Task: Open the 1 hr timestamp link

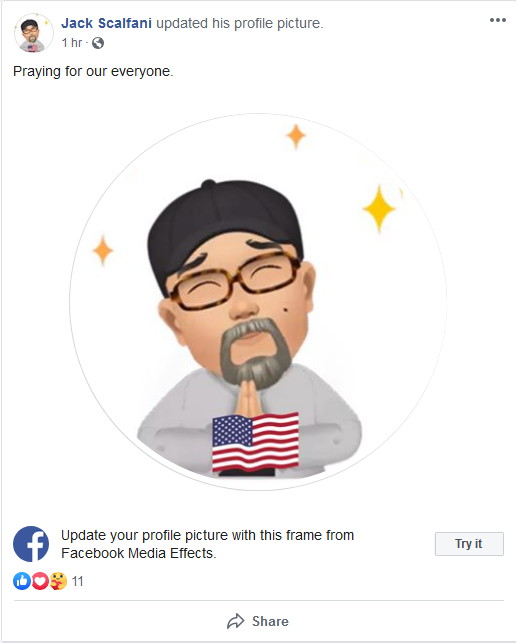Action: click(x=72, y=43)
